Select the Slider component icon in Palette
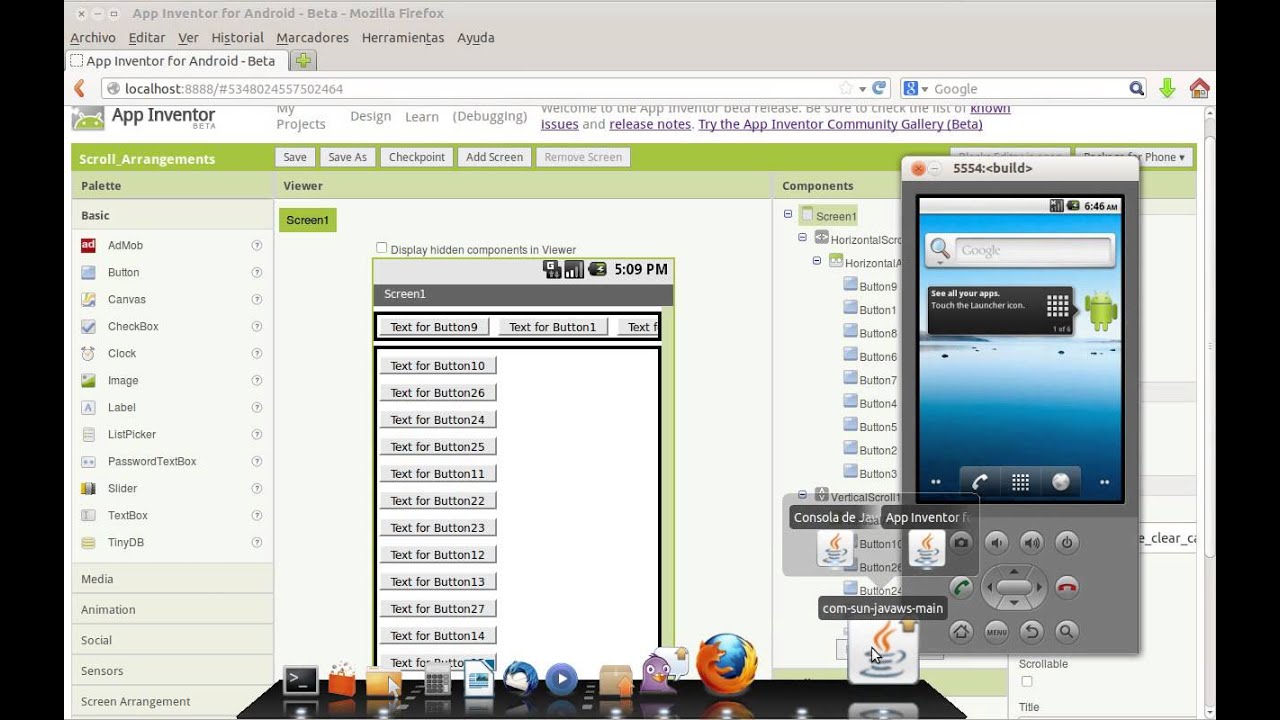 88,488
